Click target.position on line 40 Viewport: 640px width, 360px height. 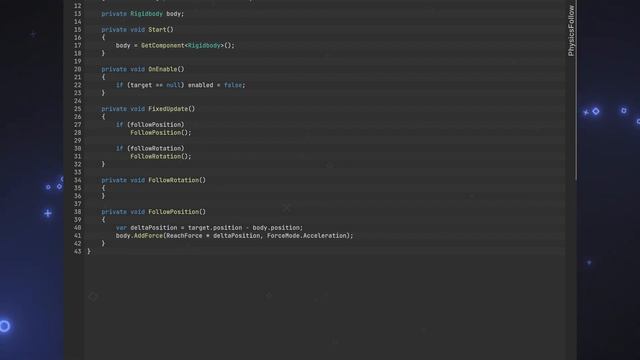(215, 228)
